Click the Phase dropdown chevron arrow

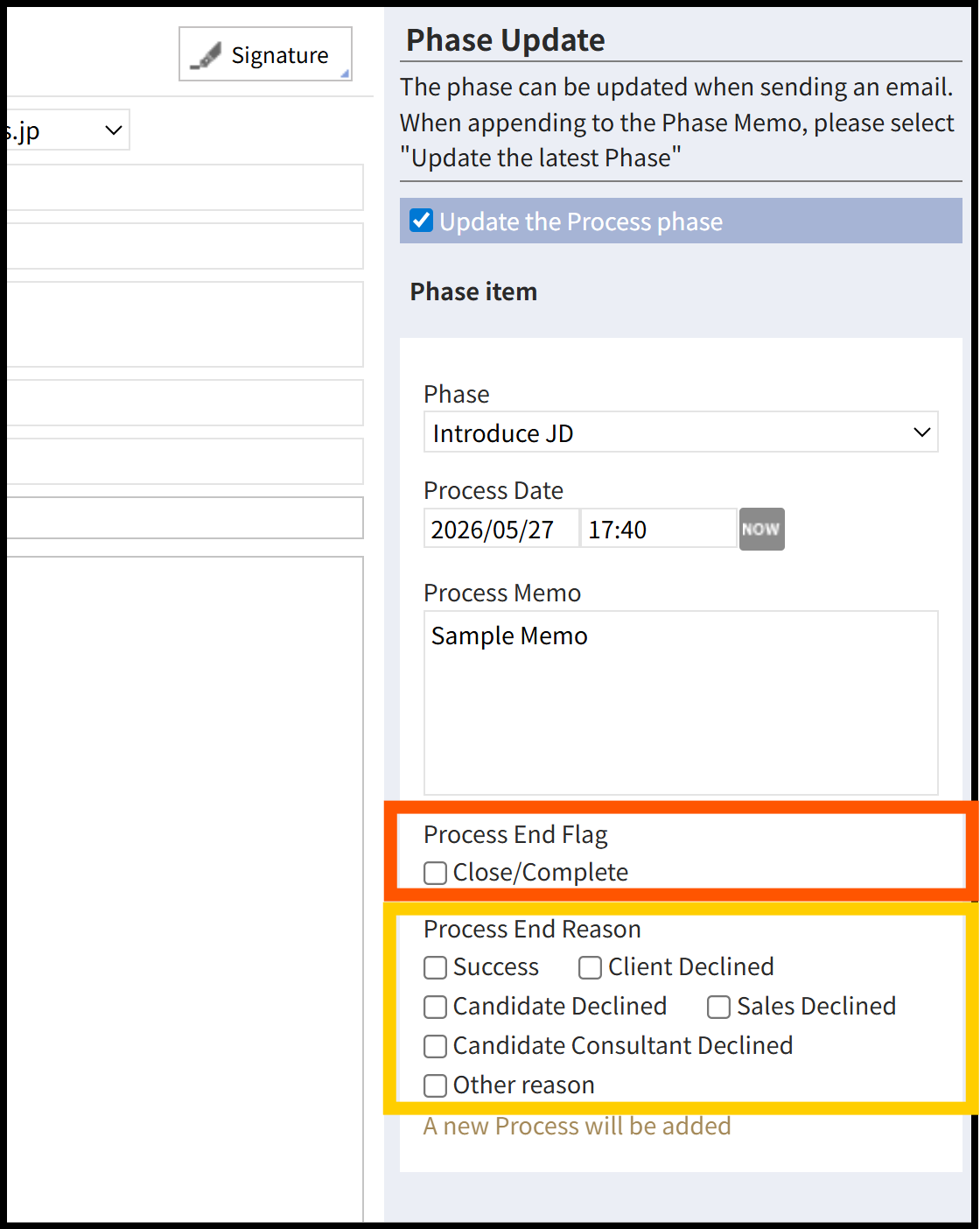(x=921, y=432)
